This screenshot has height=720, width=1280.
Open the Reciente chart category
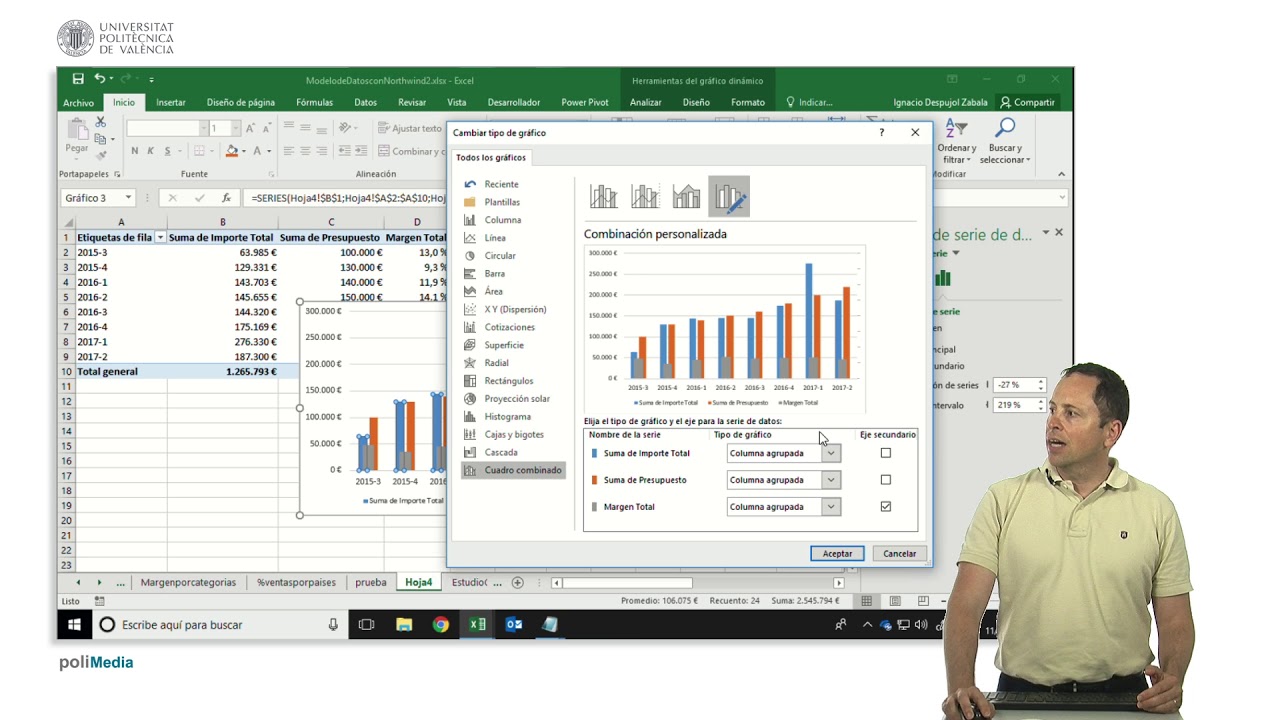point(501,184)
